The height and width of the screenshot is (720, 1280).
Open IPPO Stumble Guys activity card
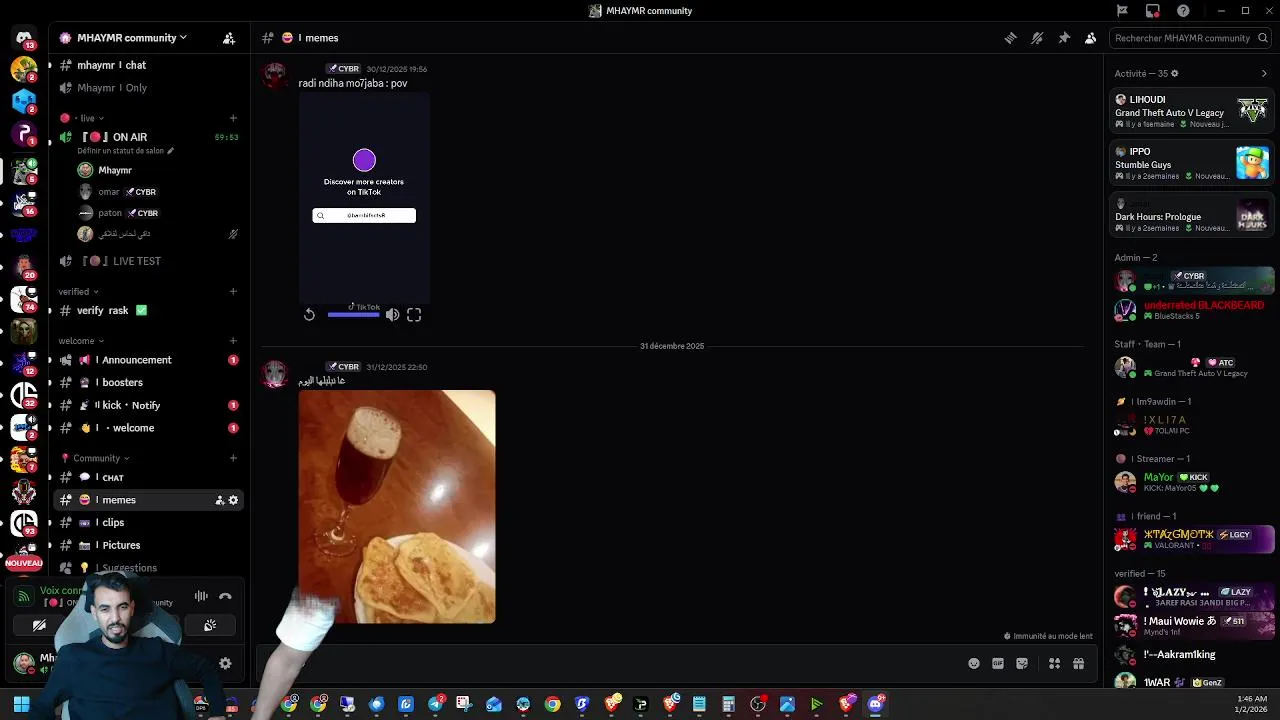1192,163
